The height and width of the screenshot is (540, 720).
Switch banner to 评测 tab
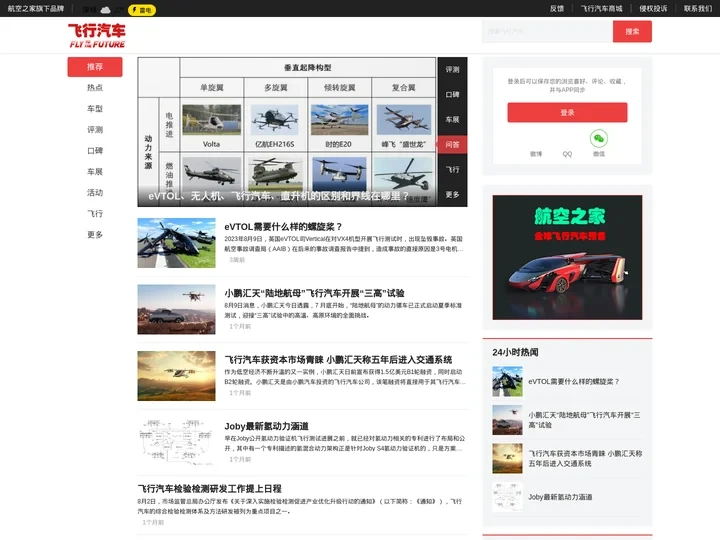point(452,69)
